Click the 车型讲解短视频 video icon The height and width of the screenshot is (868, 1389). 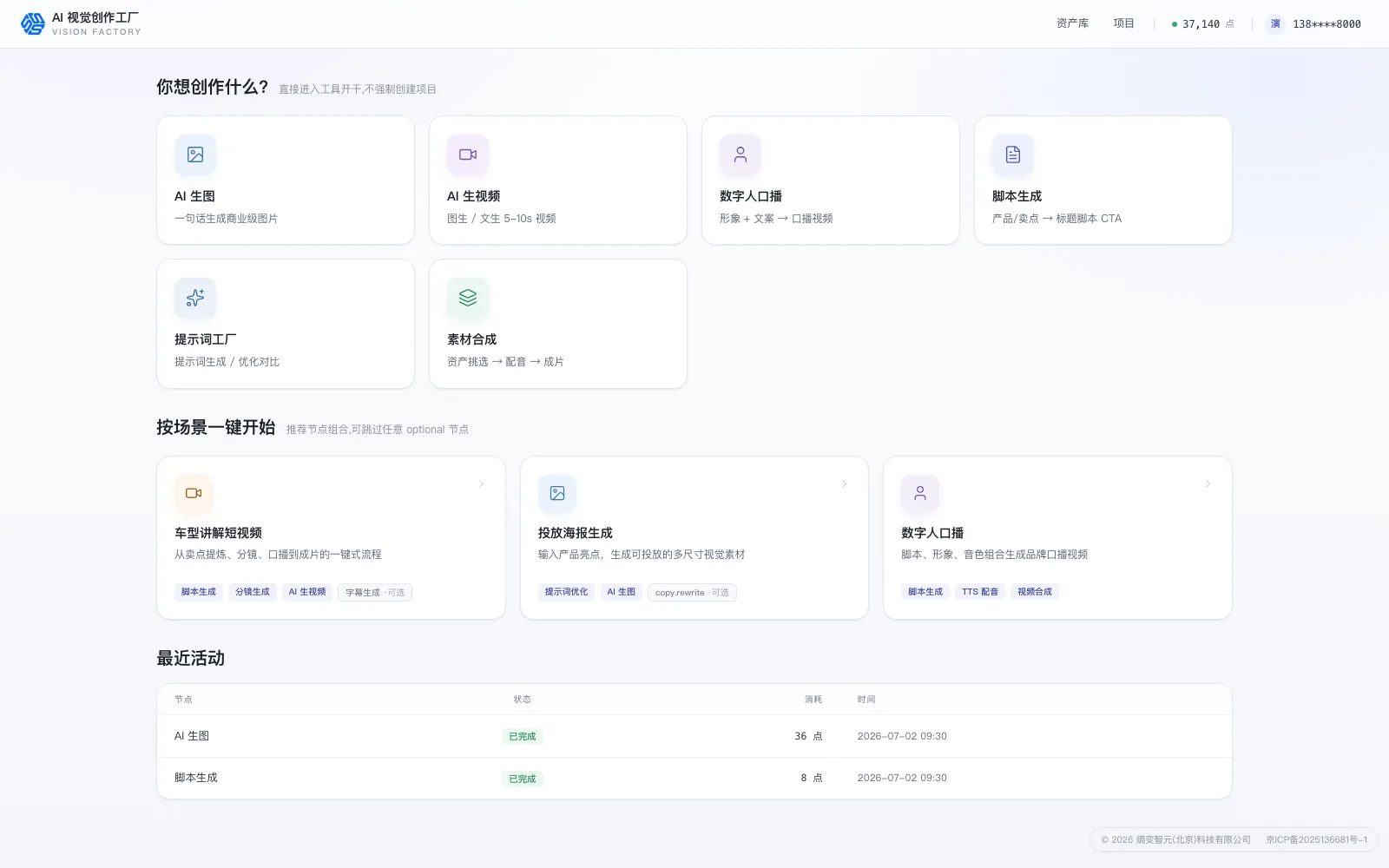coord(194,493)
